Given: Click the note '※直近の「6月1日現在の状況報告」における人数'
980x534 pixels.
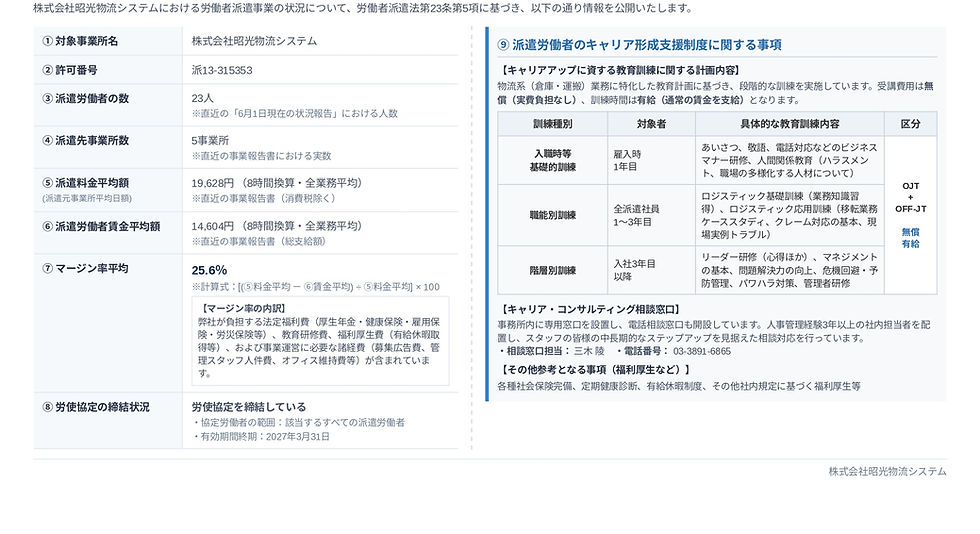Looking at the screenshot, I should (294, 113).
